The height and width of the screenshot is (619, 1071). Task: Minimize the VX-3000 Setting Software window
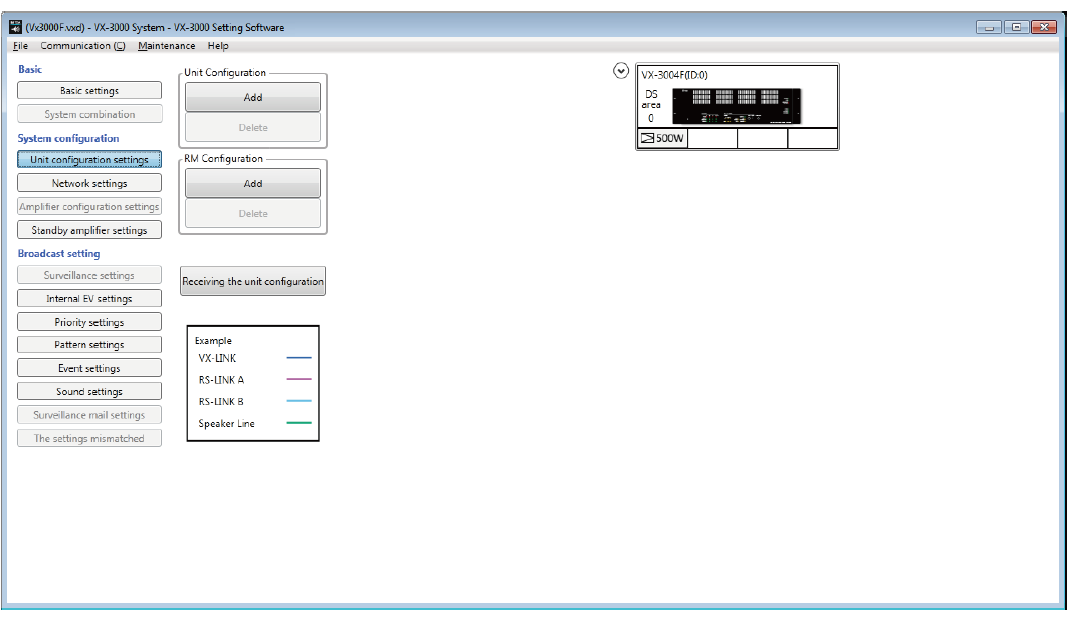(988, 27)
